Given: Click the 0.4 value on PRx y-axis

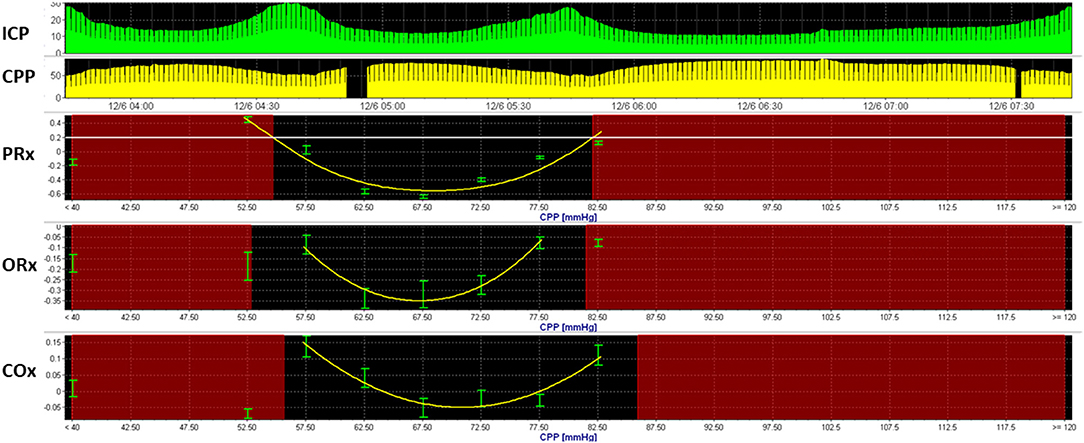Looking at the screenshot, I should coord(57,123).
